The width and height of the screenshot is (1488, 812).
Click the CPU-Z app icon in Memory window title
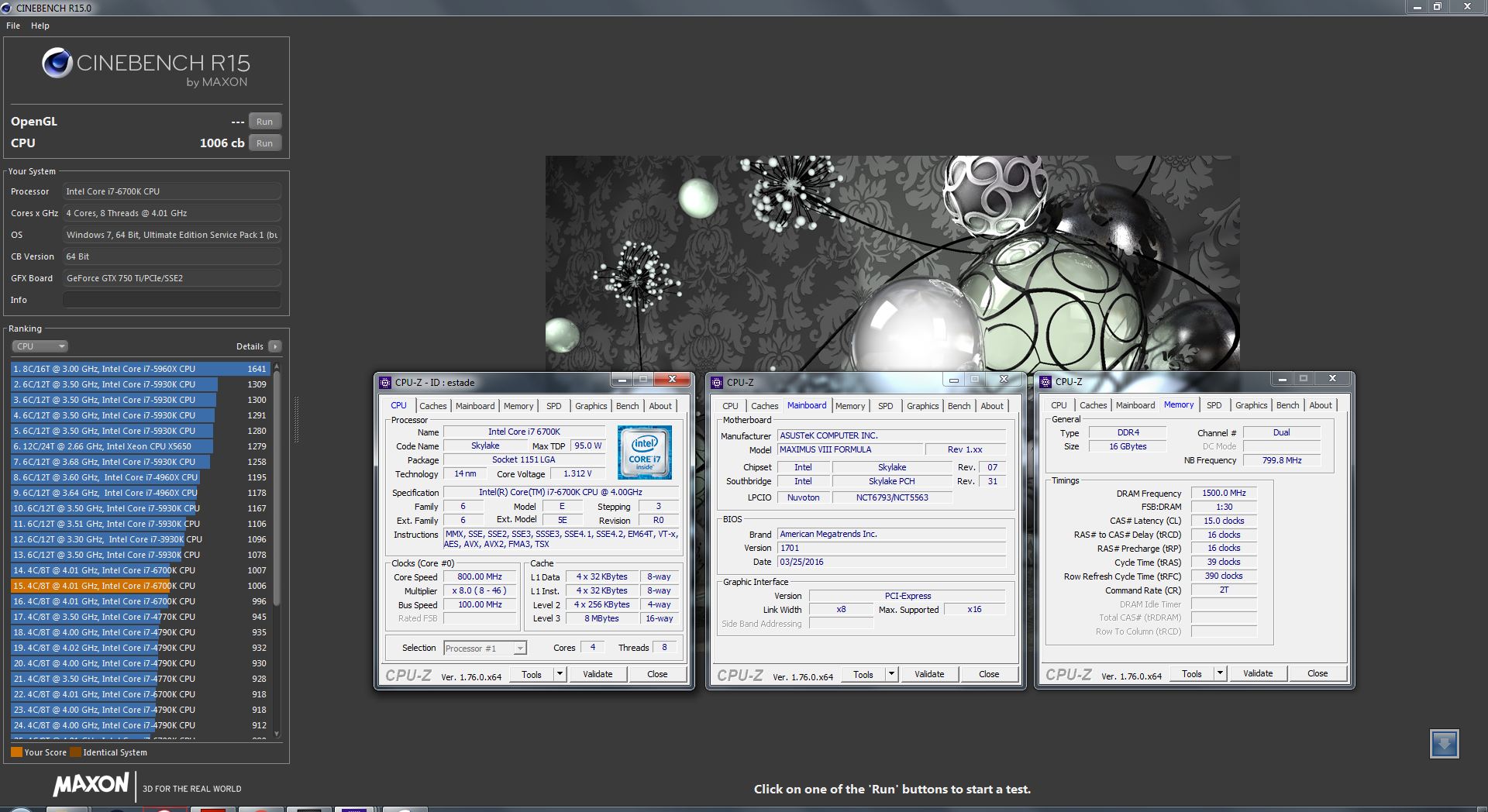(x=1045, y=382)
